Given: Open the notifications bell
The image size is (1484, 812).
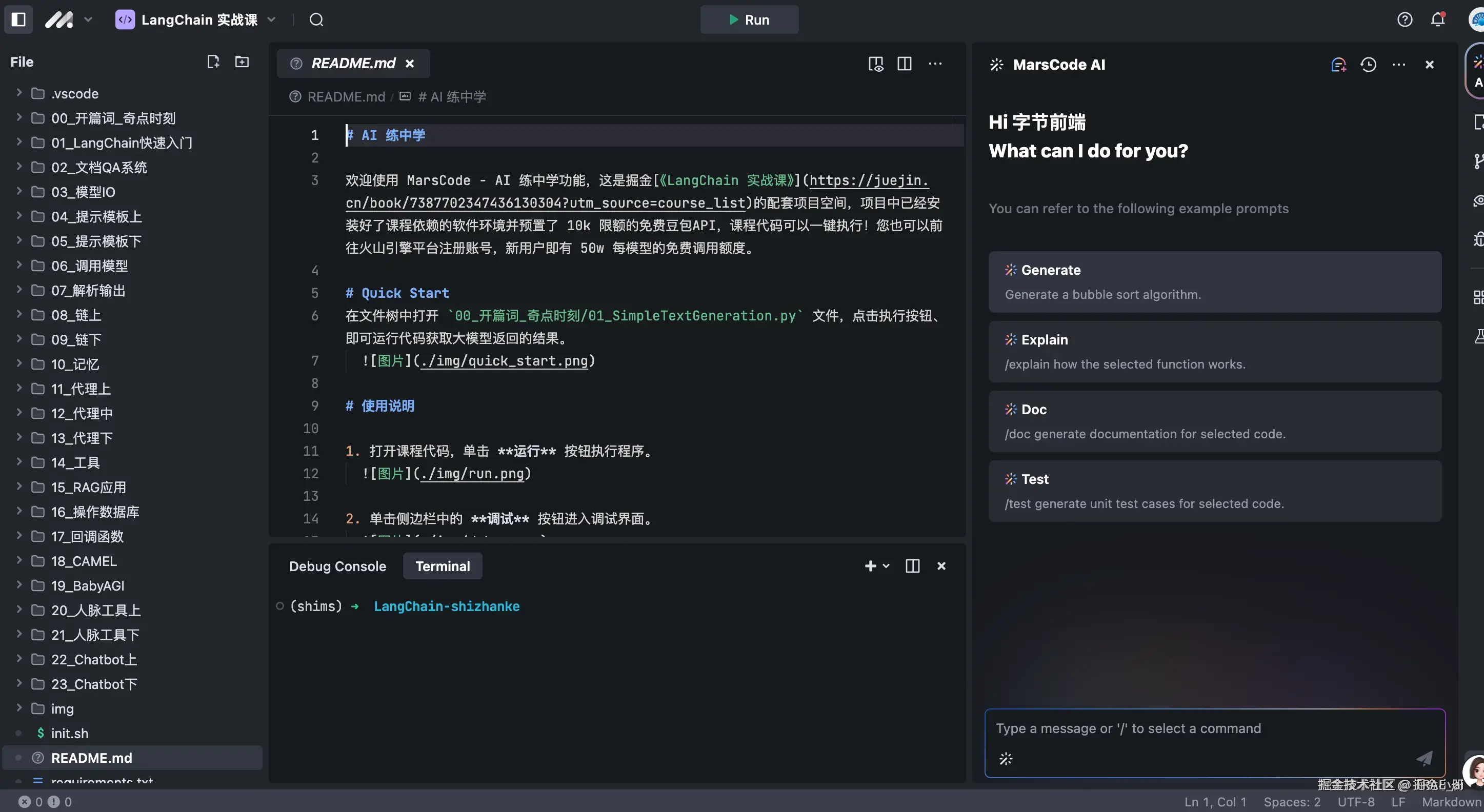Looking at the screenshot, I should pos(1438,19).
